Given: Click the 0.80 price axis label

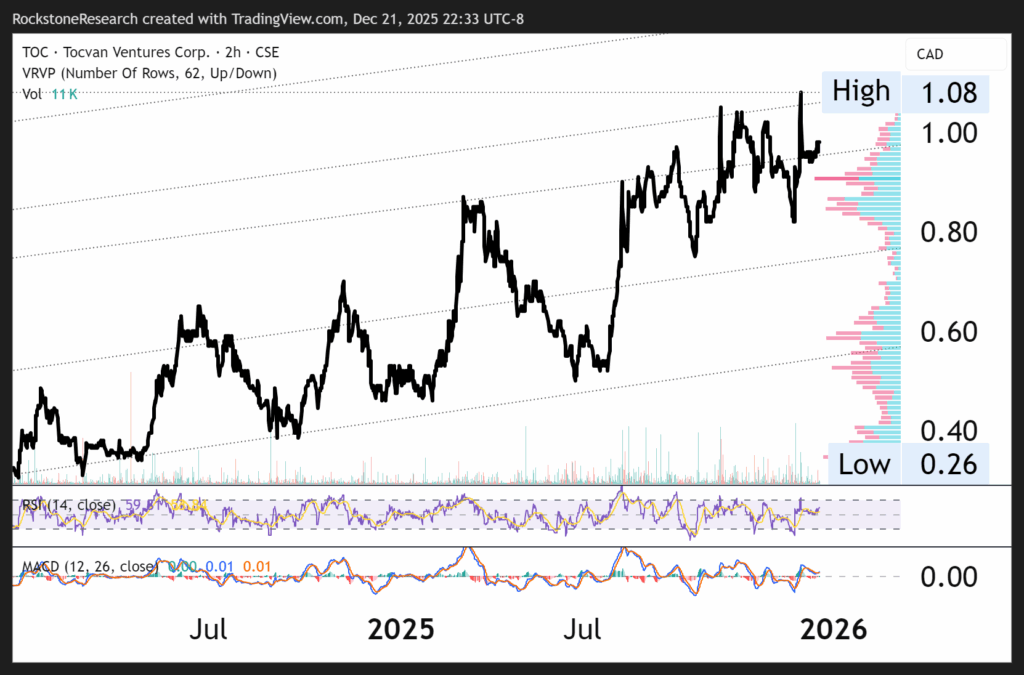Looking at the screenshot, I should click(945, 232).
